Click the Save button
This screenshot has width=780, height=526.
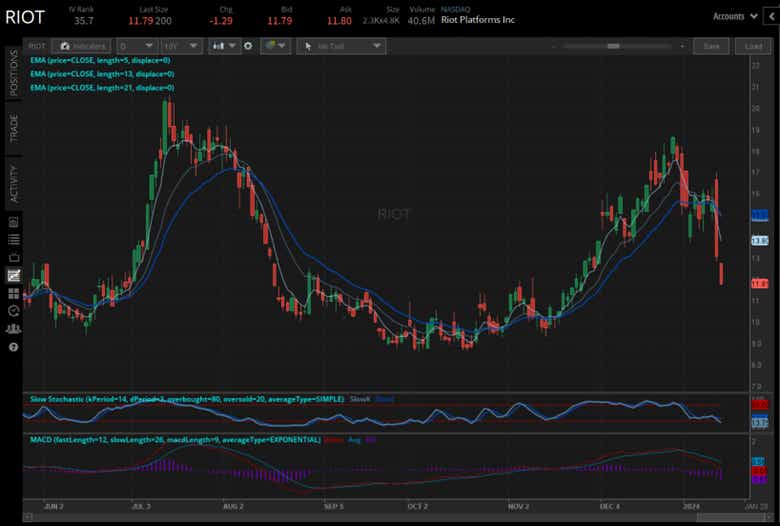pos(711,46)
